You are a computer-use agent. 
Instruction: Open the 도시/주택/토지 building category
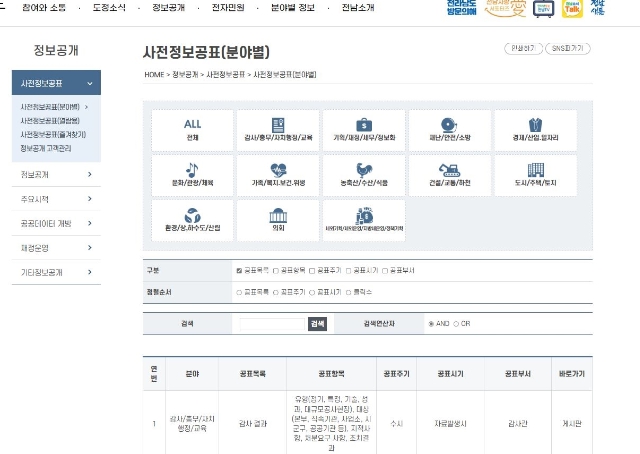535,175
